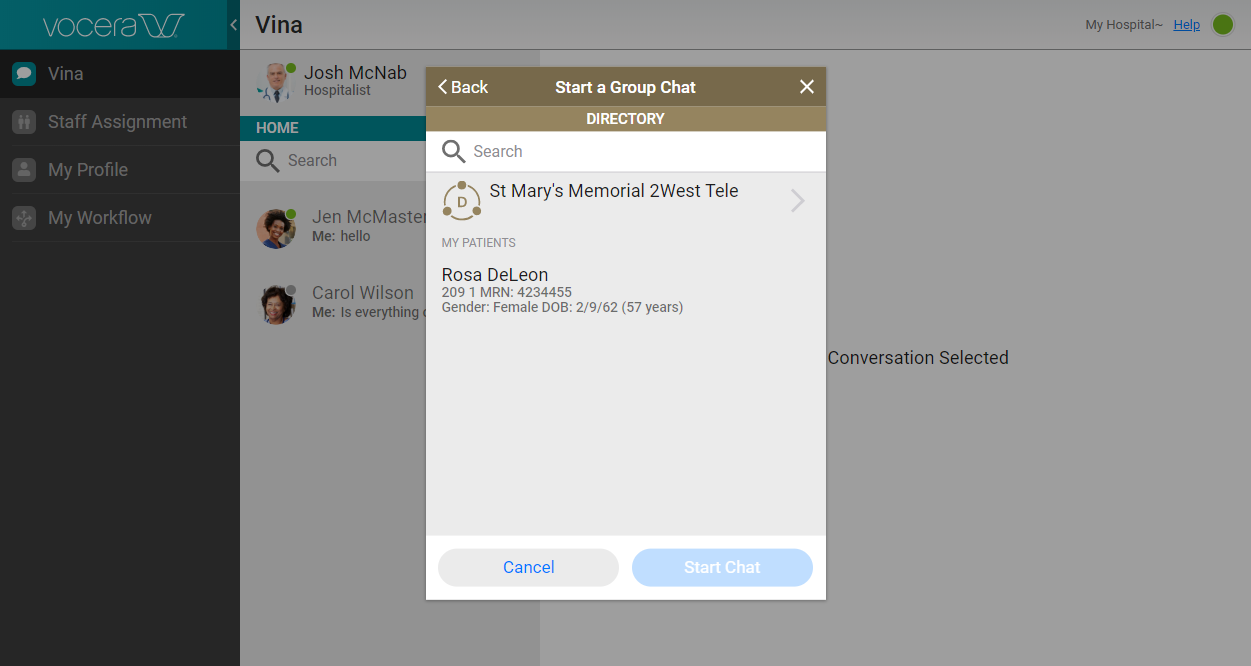Click the Vocera logo
This screenshot has height=666, width=1251.
click(113, 25)
